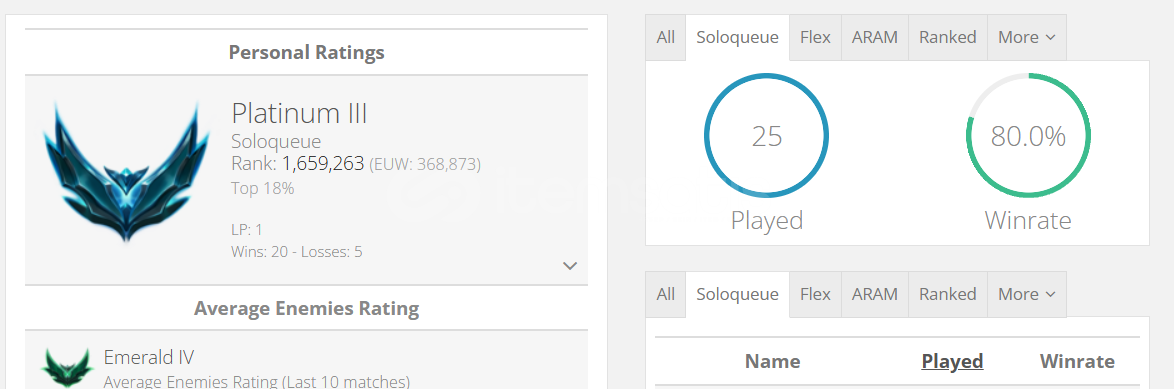Sort table by Winrate column header
Screen dimensions: 1174x389
point(1077,361)
